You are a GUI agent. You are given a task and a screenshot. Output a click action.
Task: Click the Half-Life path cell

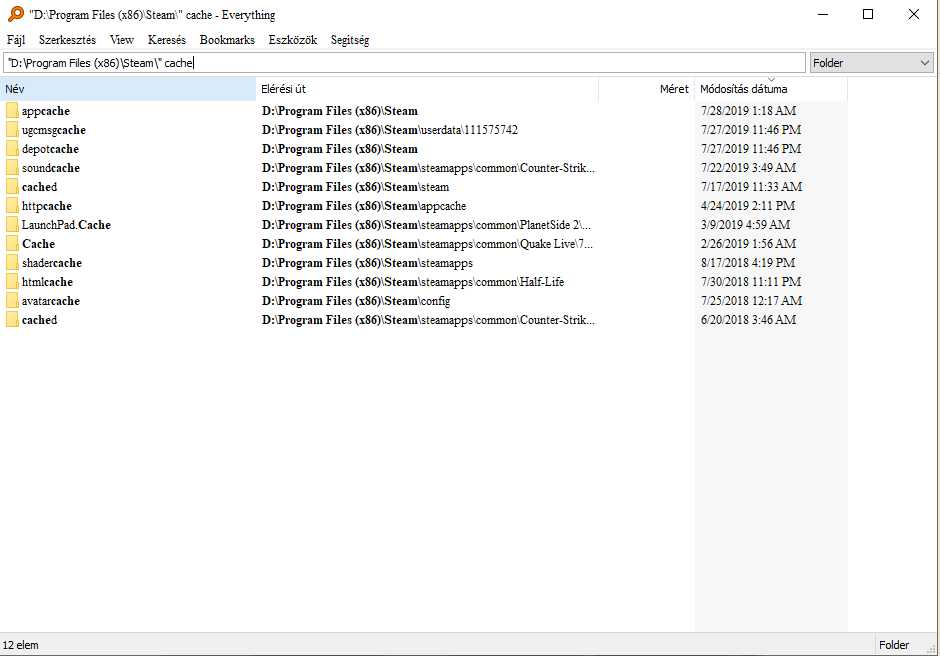tap(413, 282)
